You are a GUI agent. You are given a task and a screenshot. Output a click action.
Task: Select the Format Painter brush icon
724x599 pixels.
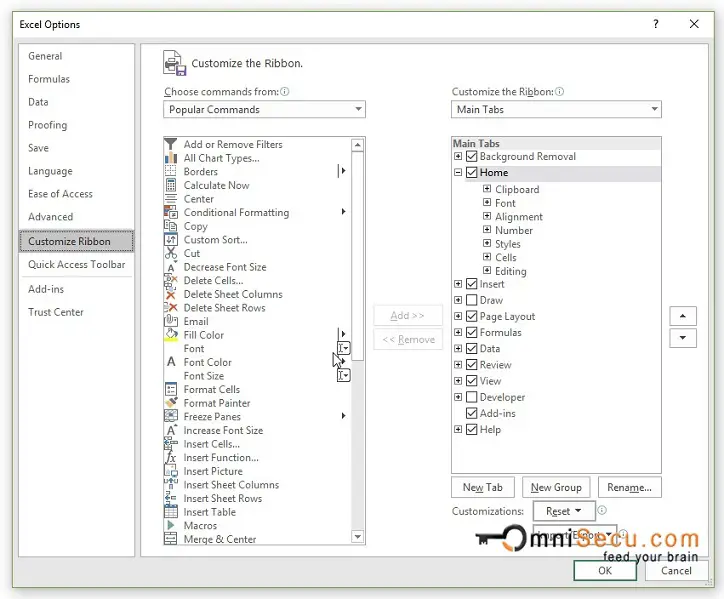click(171, 403)
